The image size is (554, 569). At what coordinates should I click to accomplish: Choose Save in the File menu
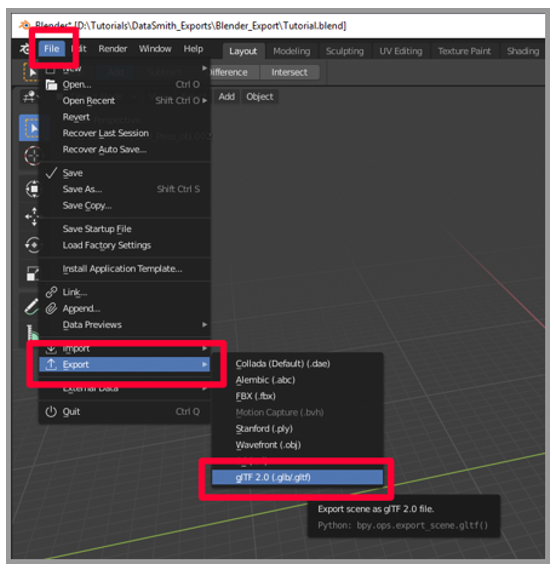coord(124,173)
